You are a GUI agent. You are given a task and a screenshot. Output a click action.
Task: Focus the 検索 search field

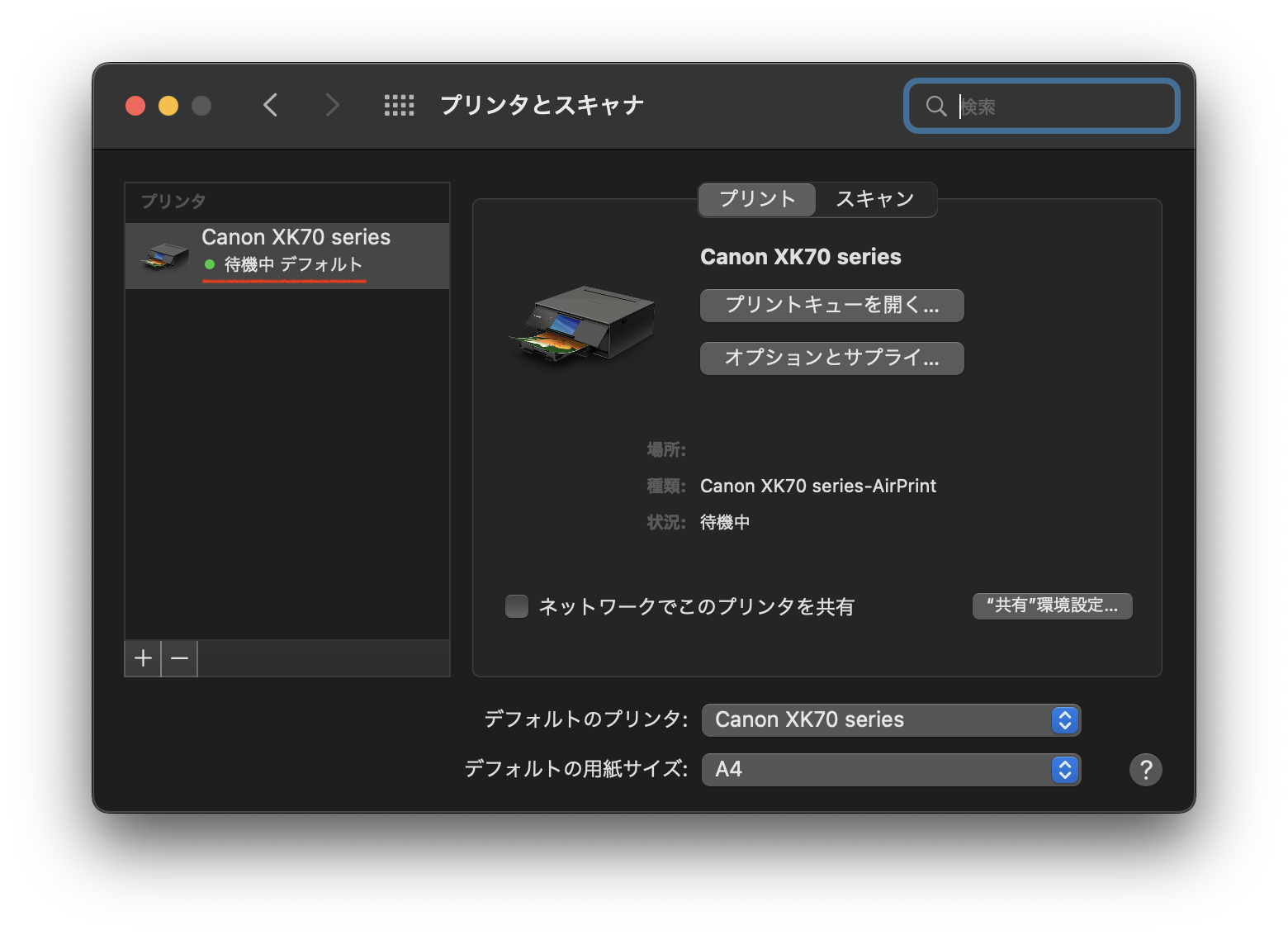click(1042, 106)
